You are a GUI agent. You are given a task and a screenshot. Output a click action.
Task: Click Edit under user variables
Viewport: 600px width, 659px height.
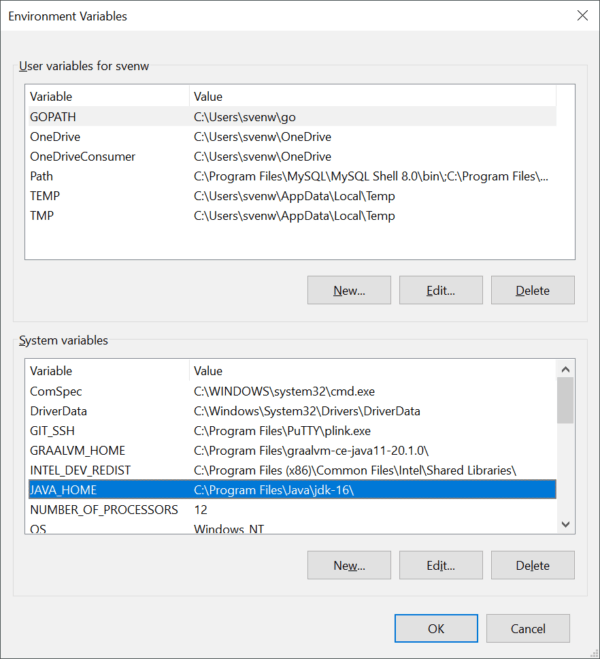pos(441,290)
